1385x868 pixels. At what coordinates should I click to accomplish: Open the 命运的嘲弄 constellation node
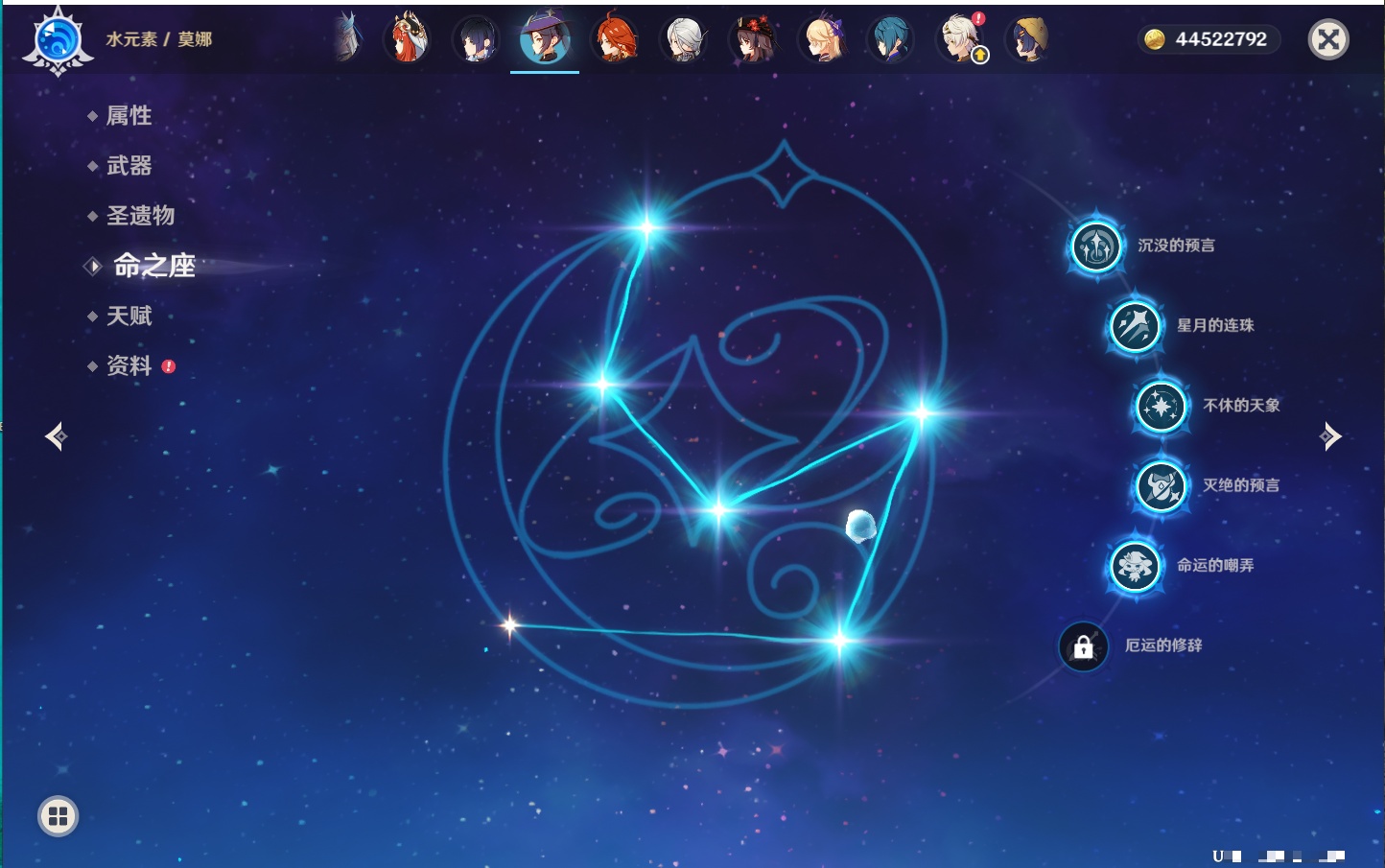click(1136, 566)
